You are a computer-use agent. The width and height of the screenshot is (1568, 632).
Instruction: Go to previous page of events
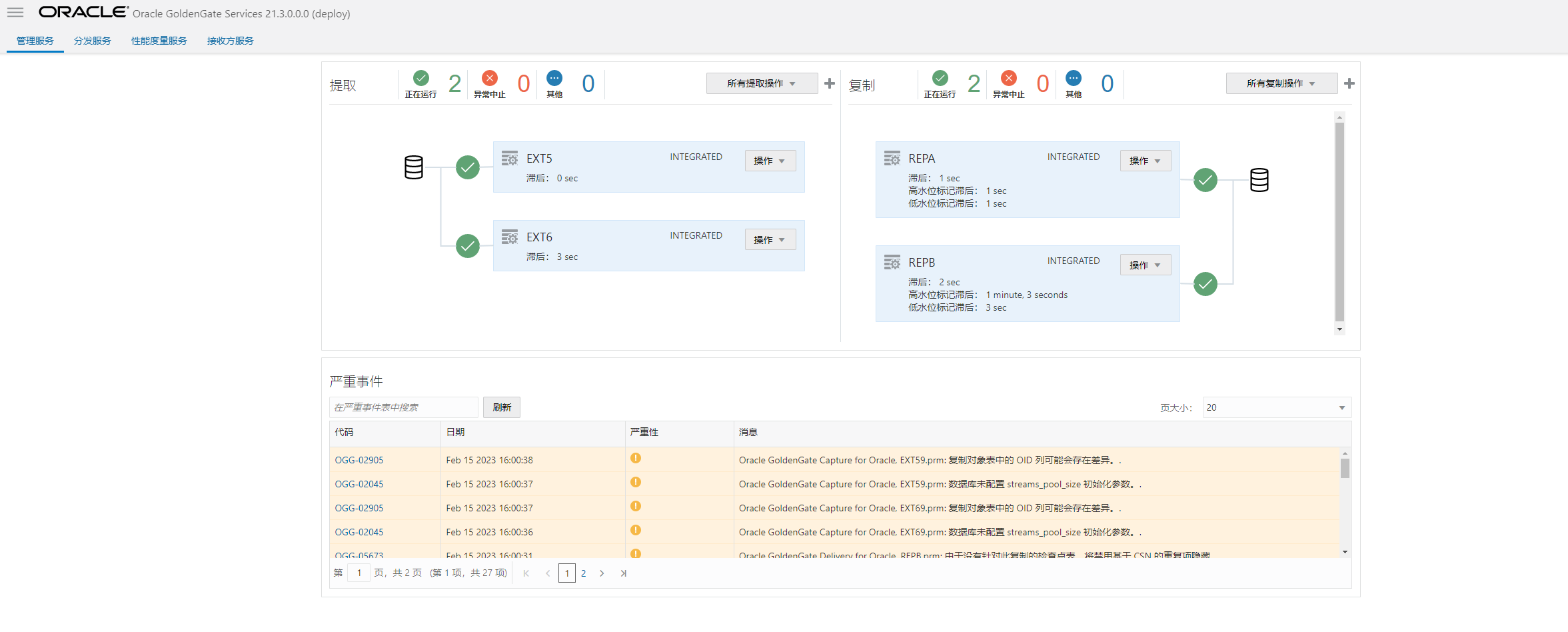pyautogui.click(x=548, y=573)
